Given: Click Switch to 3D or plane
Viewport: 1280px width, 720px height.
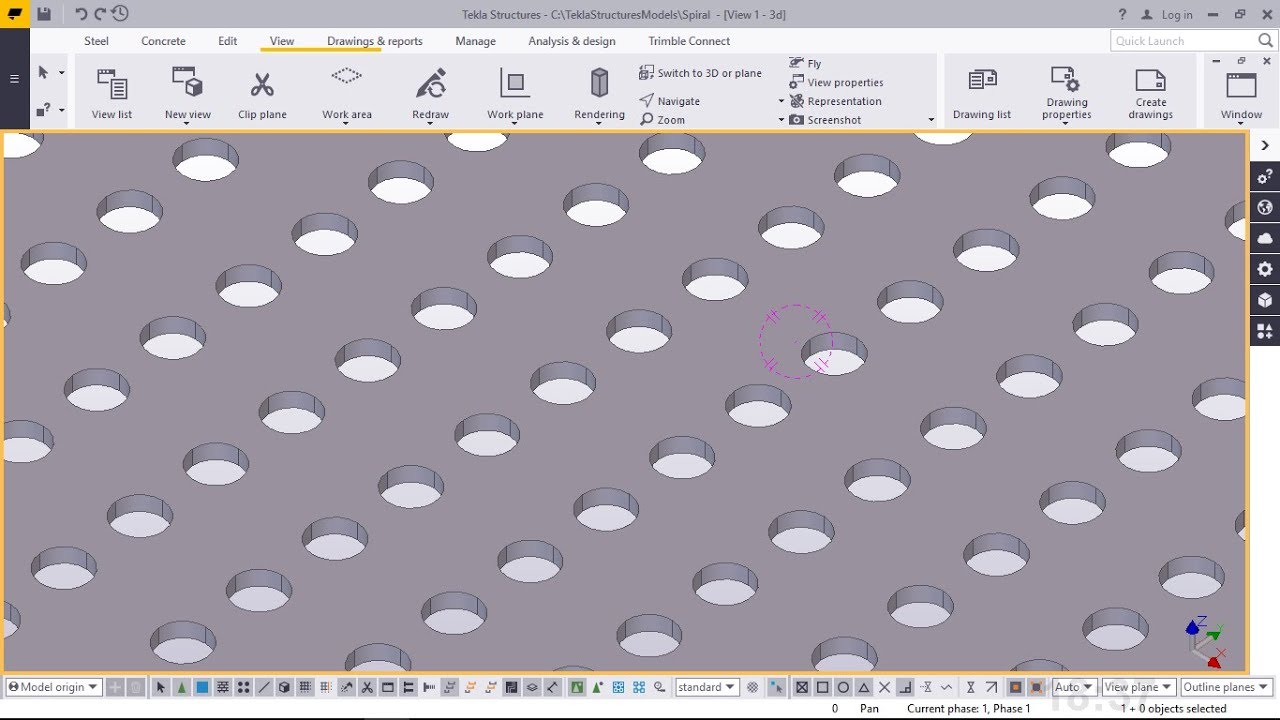Looking at the screenshot, I should 700,73.
